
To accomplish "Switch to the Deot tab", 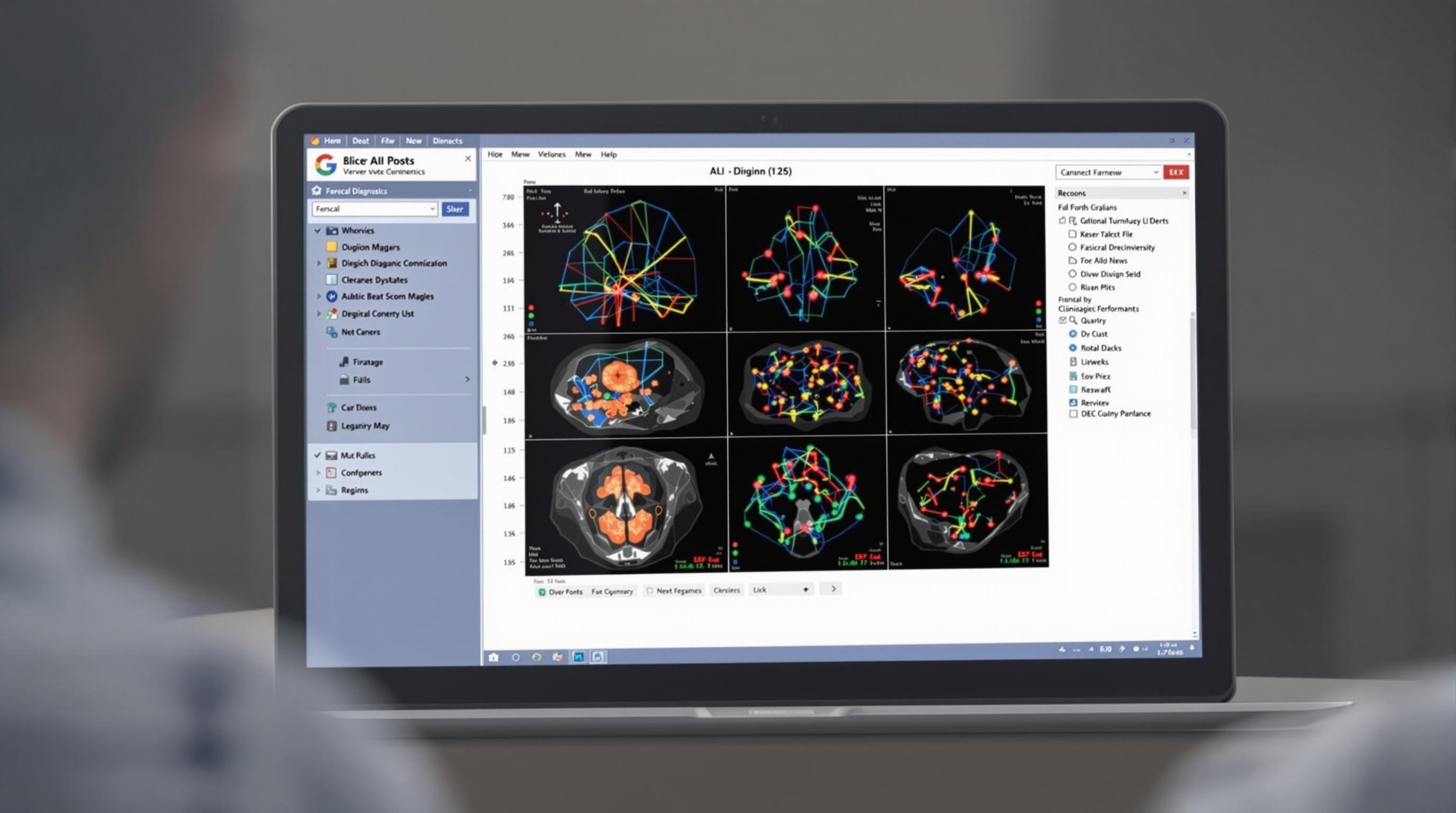I will pos(361,141).
